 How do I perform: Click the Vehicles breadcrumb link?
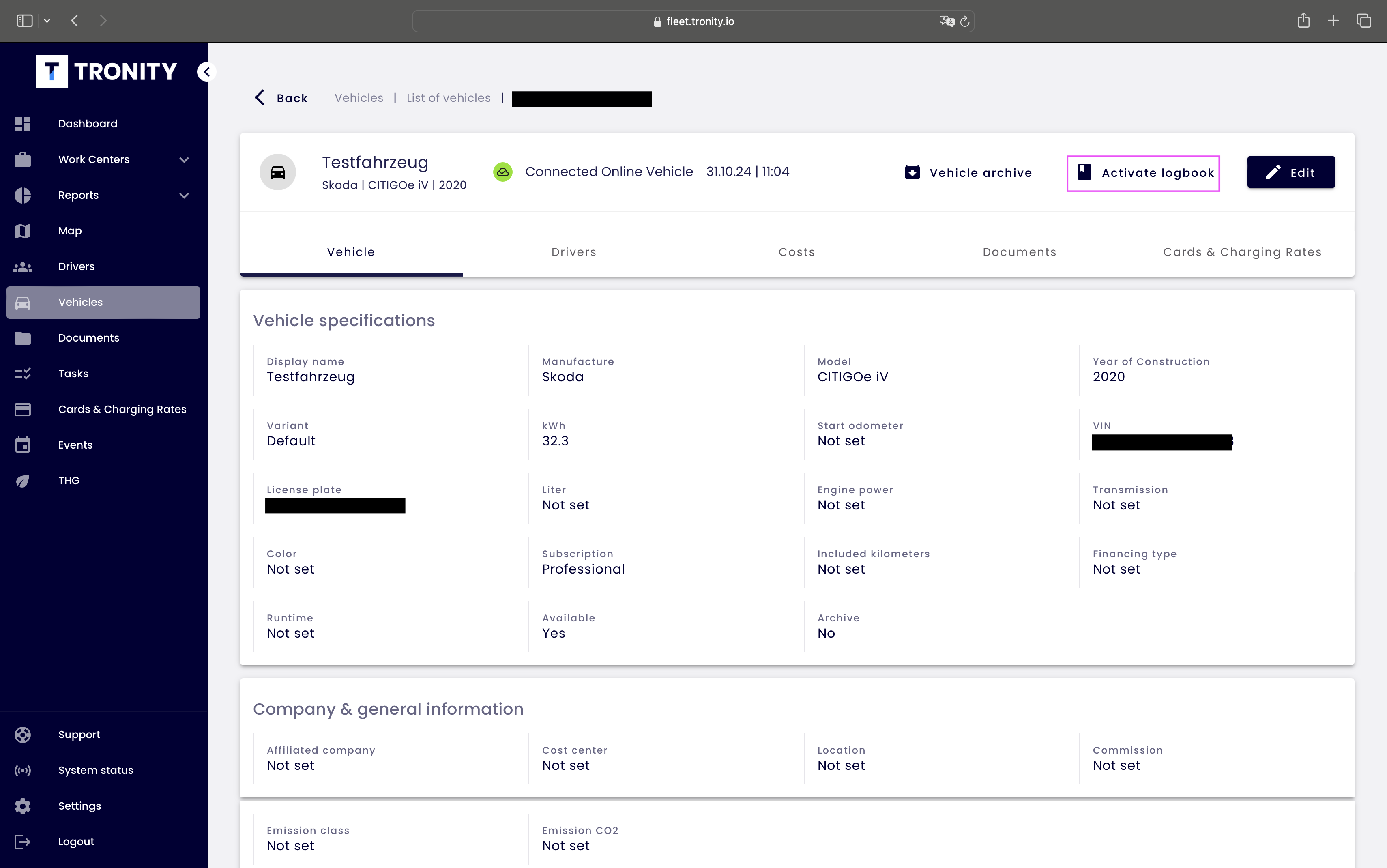point(359,98)
